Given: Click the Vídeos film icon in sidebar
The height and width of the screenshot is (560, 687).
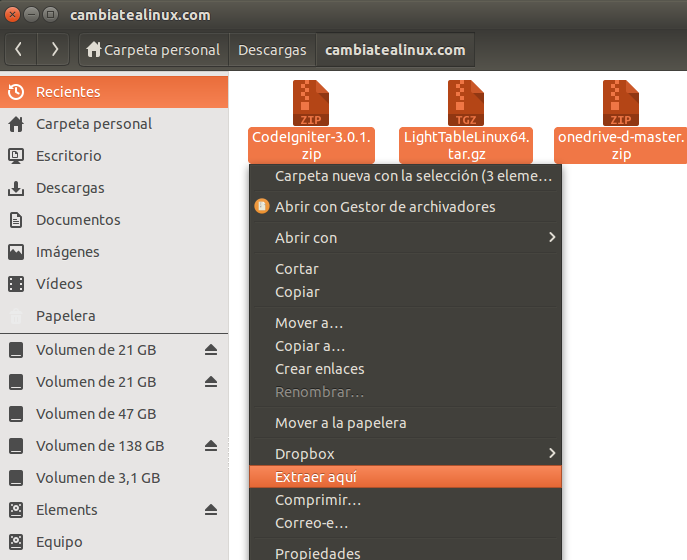Looking at the screenshot, I should pyautogui.click(x=16, y=284).
